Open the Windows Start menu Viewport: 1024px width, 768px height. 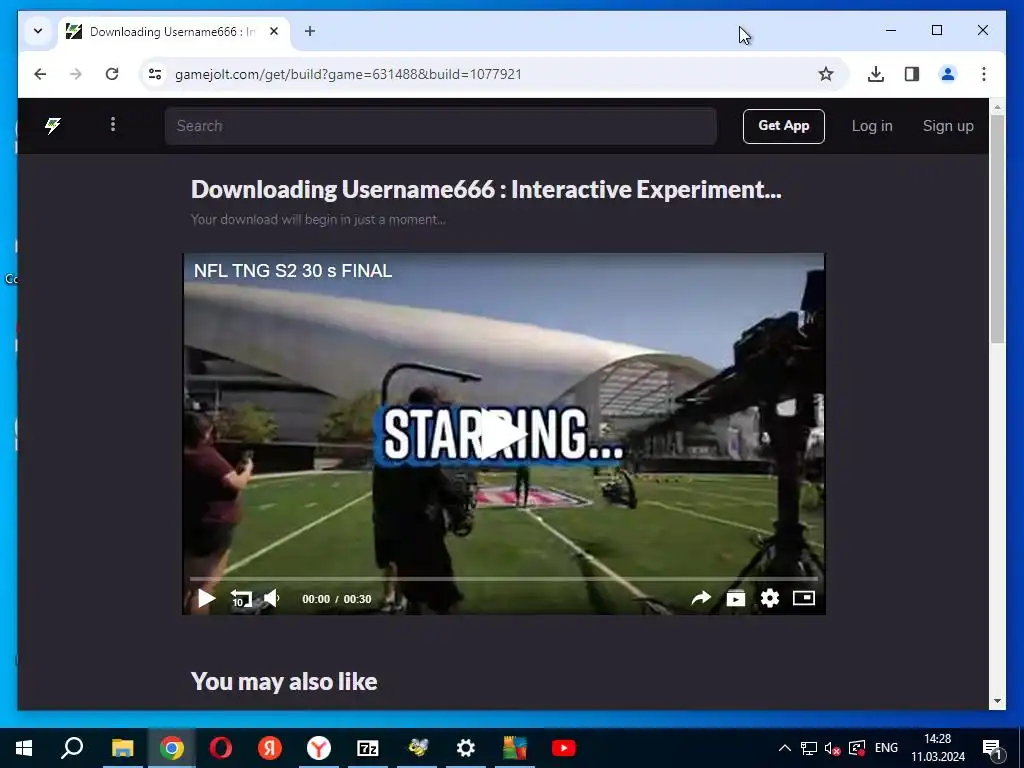pos(24,748)
